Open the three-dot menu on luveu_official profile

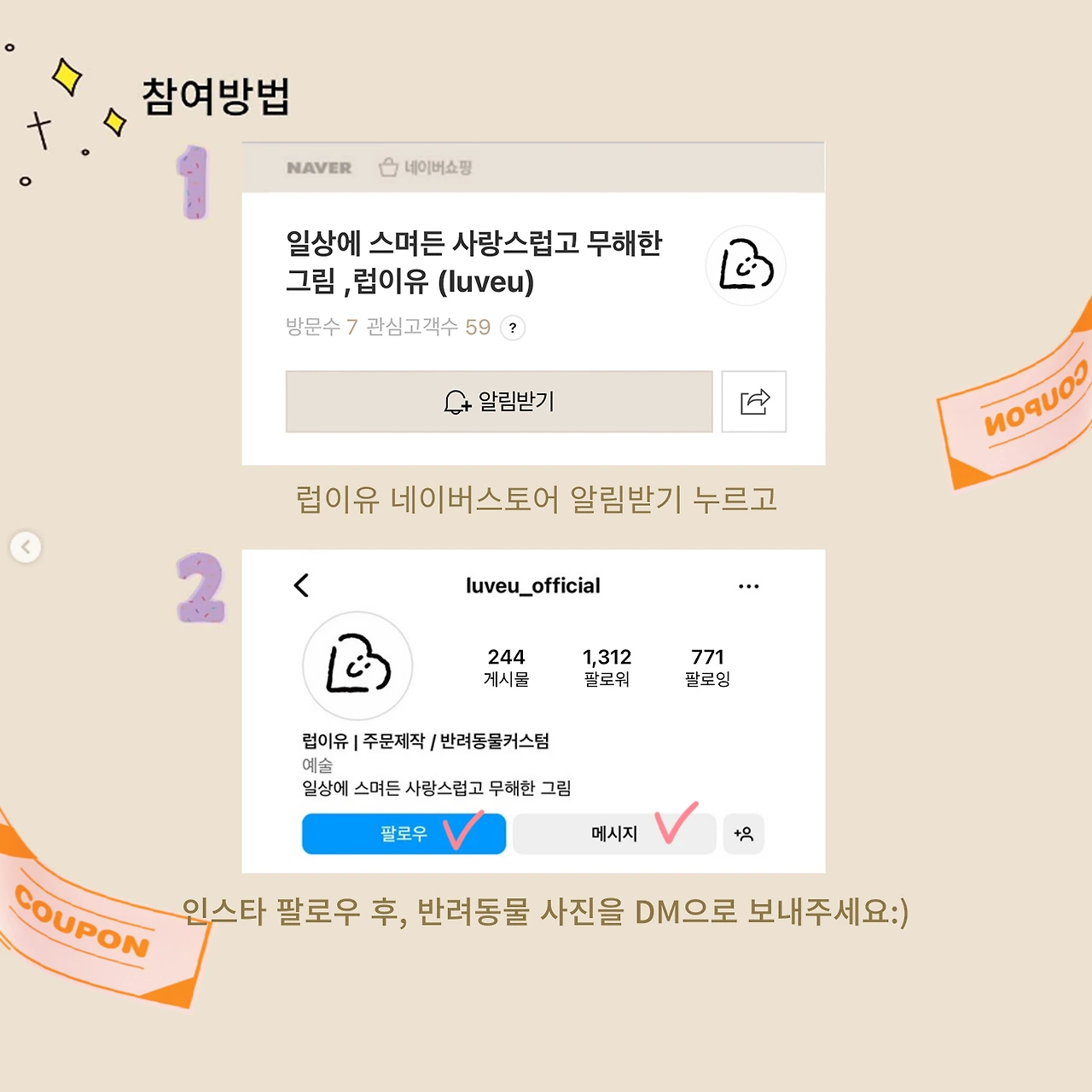(748, 586)
